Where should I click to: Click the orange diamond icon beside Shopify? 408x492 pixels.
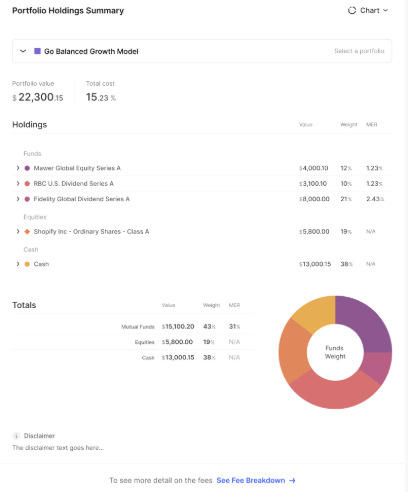[27, 231]
